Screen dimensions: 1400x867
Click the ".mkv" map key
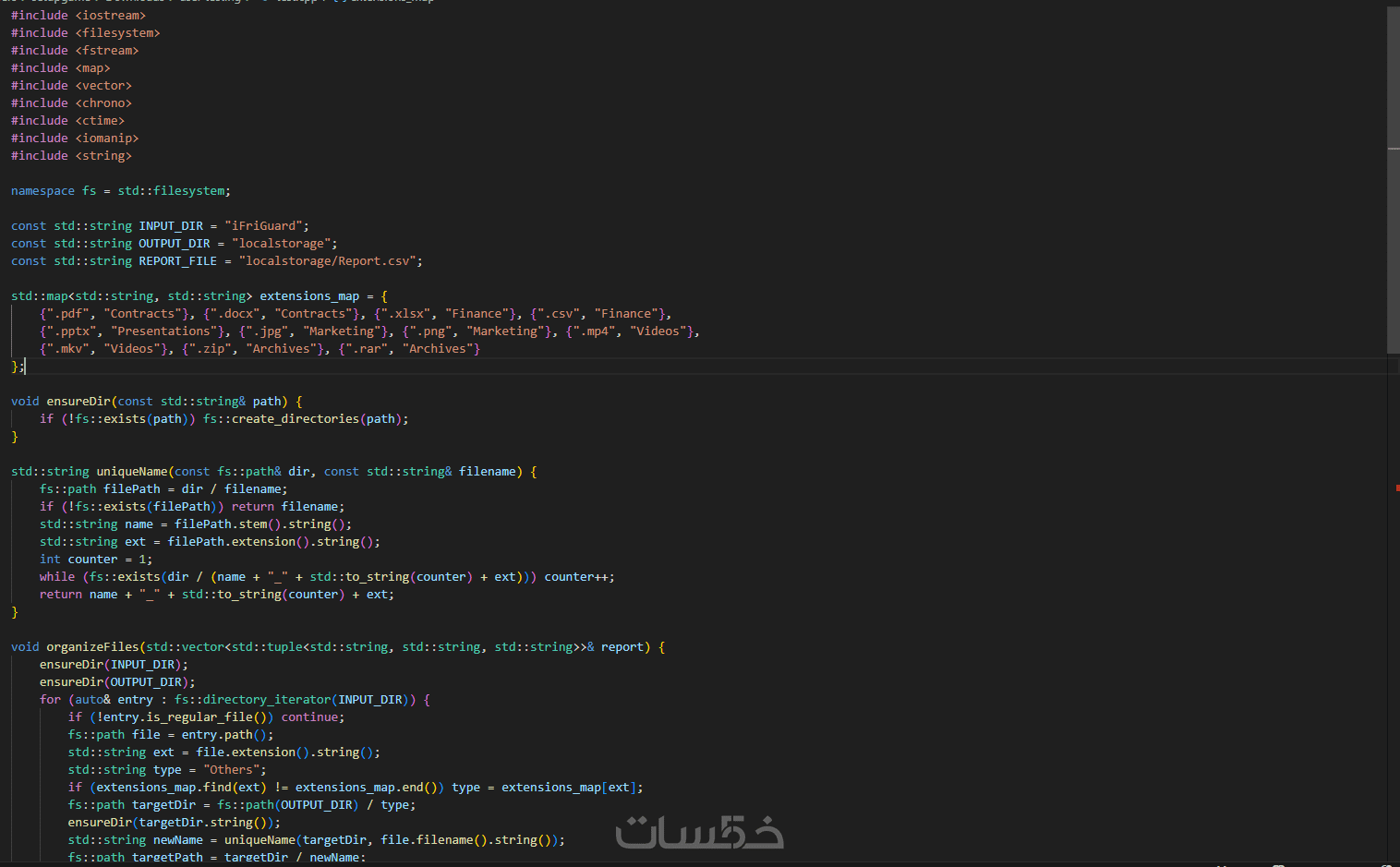click(x=68, y=349)
